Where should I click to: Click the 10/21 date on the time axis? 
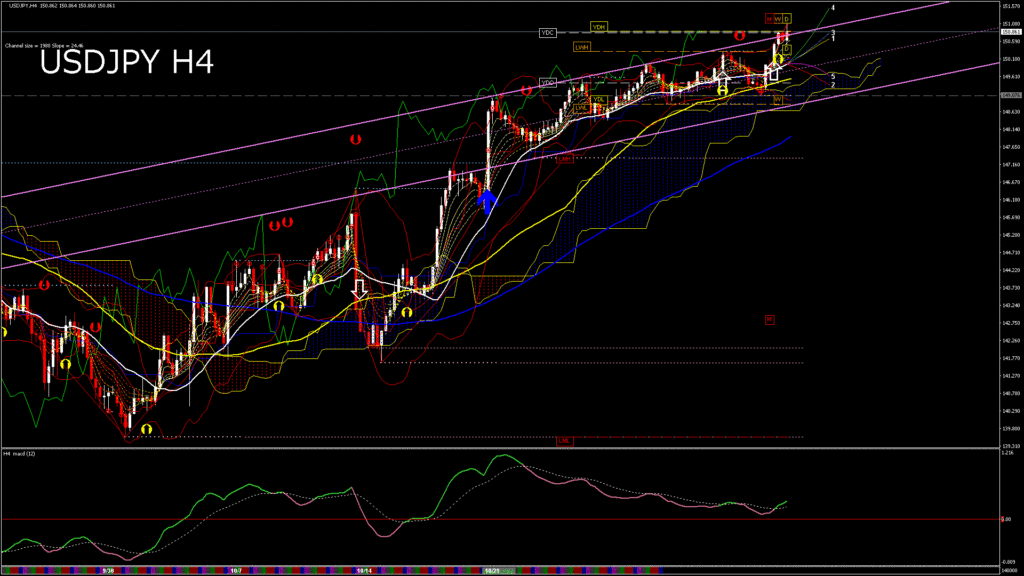tap(492, 571)
